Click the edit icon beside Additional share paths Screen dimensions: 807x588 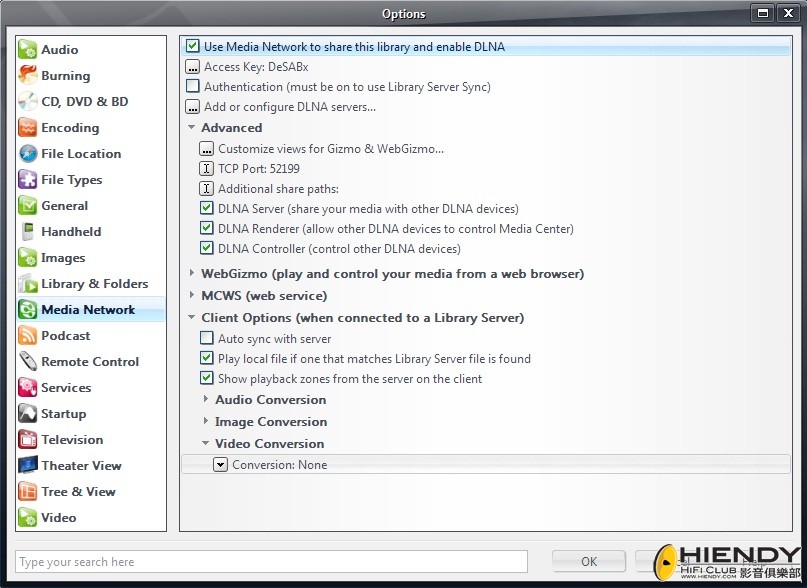point(206,188)
